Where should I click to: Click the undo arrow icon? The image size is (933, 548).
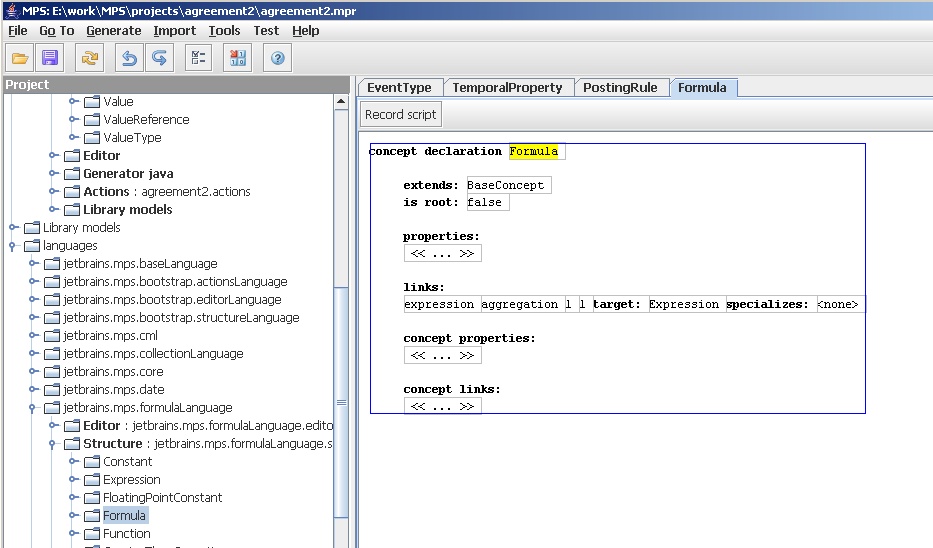pyautogui.click(x=129, y=59)
